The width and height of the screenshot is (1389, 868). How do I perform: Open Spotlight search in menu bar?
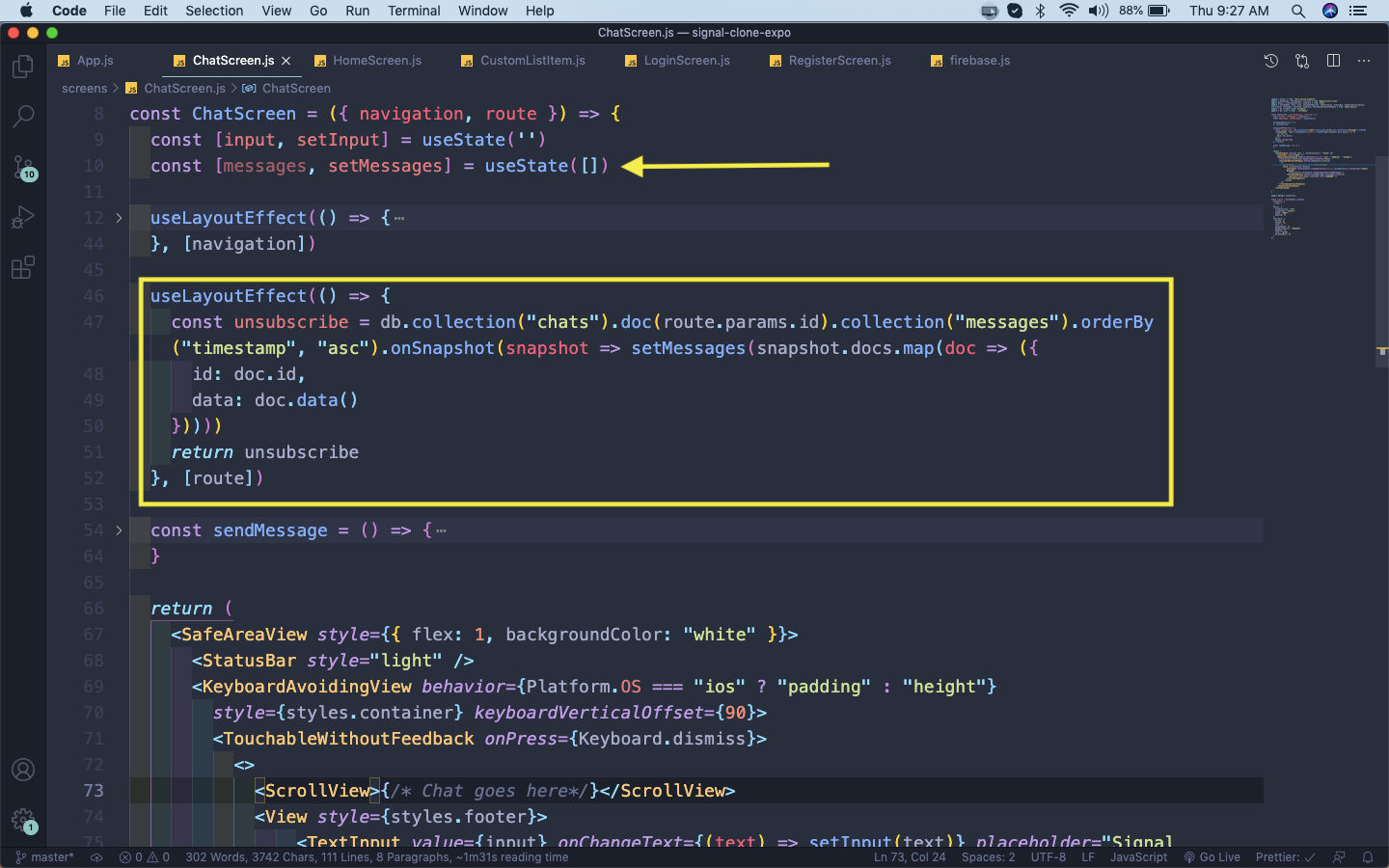click(x=1298, y=11)
